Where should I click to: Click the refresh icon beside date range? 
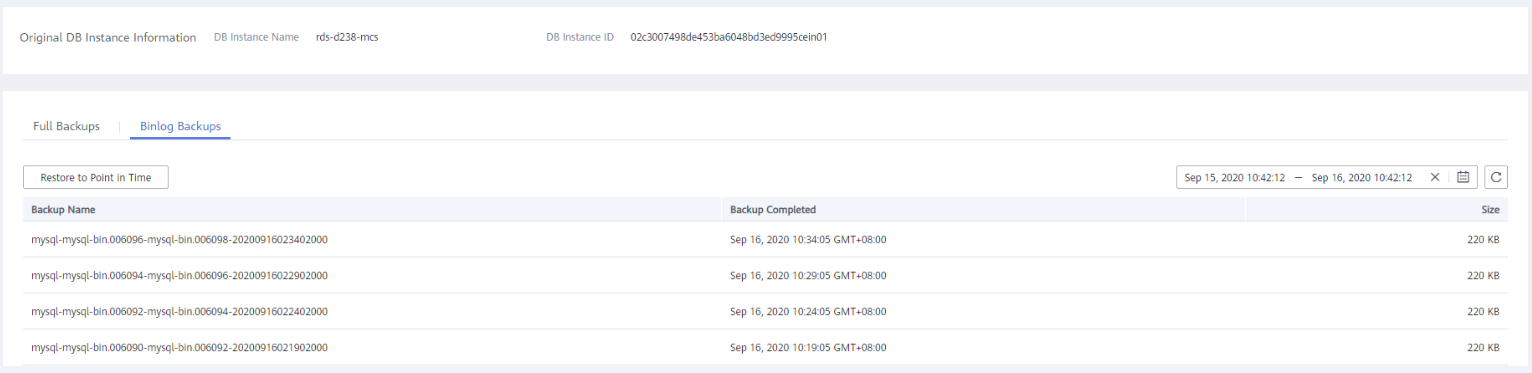click(x=1496, y=177)
